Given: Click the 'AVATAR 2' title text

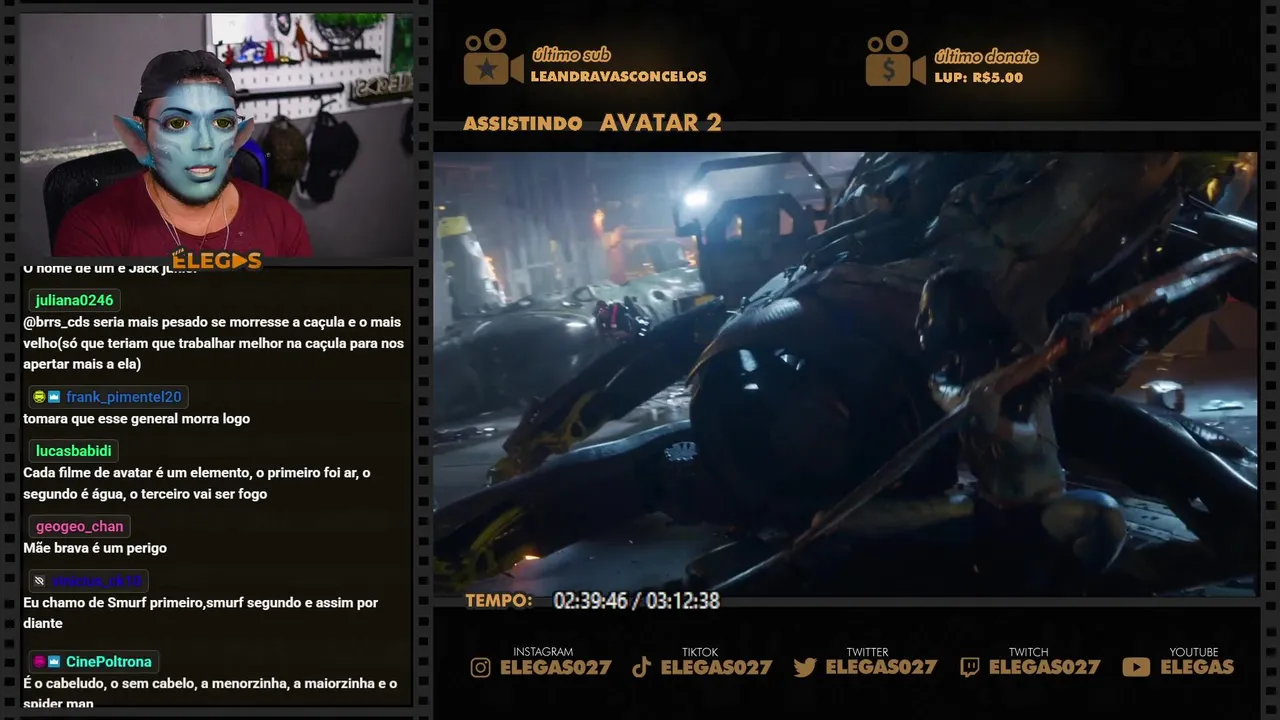Looking at the screenshot, I should [x=661, y=123].
